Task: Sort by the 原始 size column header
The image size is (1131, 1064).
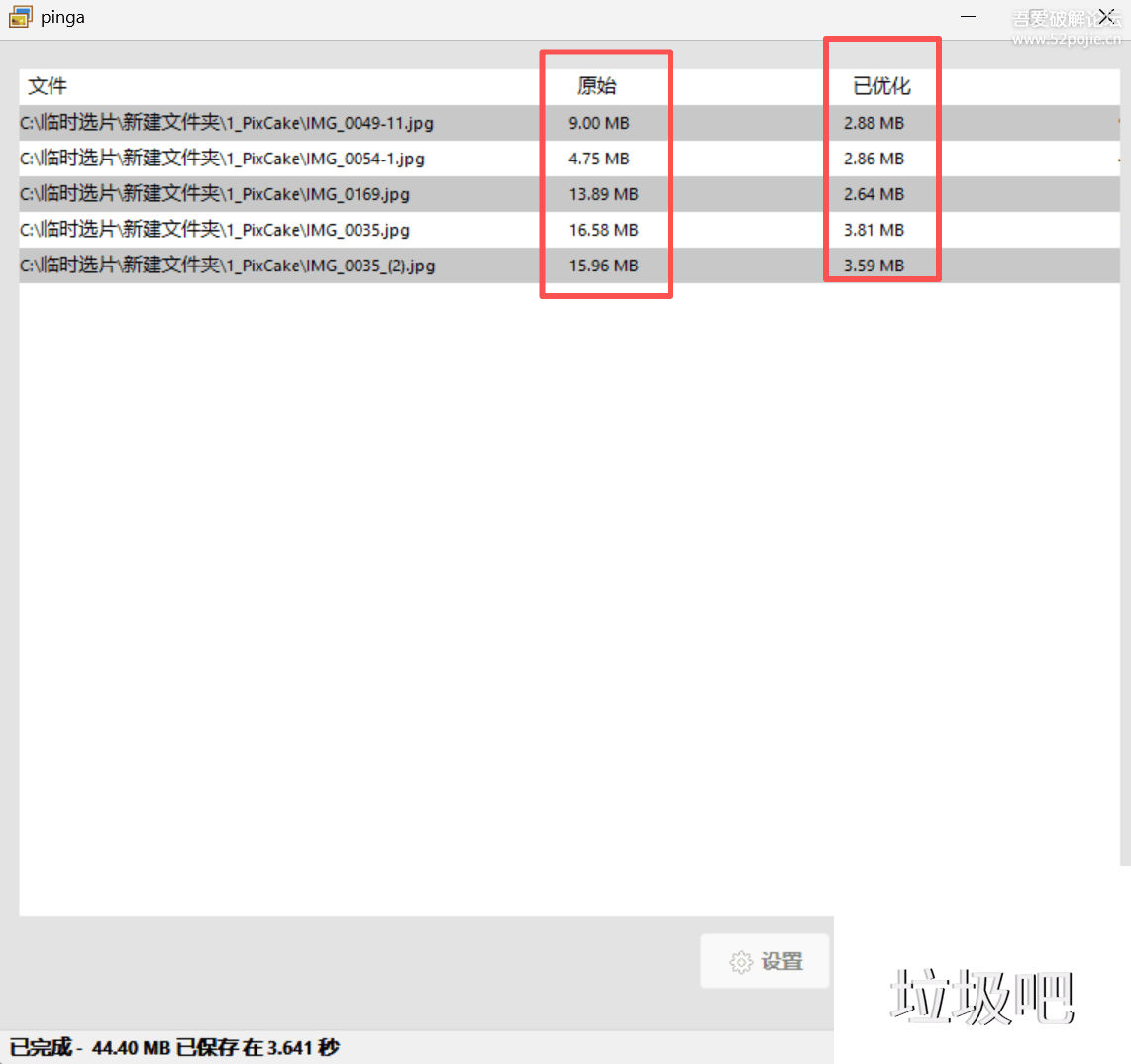Action: (x=597, y=86)
